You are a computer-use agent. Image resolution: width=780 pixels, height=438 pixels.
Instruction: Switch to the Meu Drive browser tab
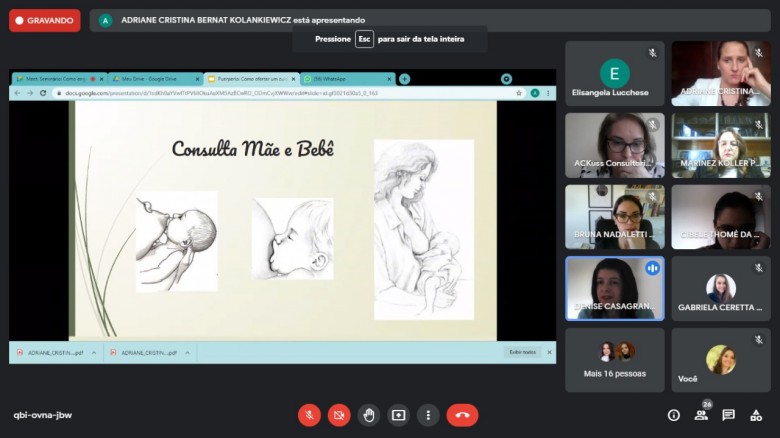152,78
